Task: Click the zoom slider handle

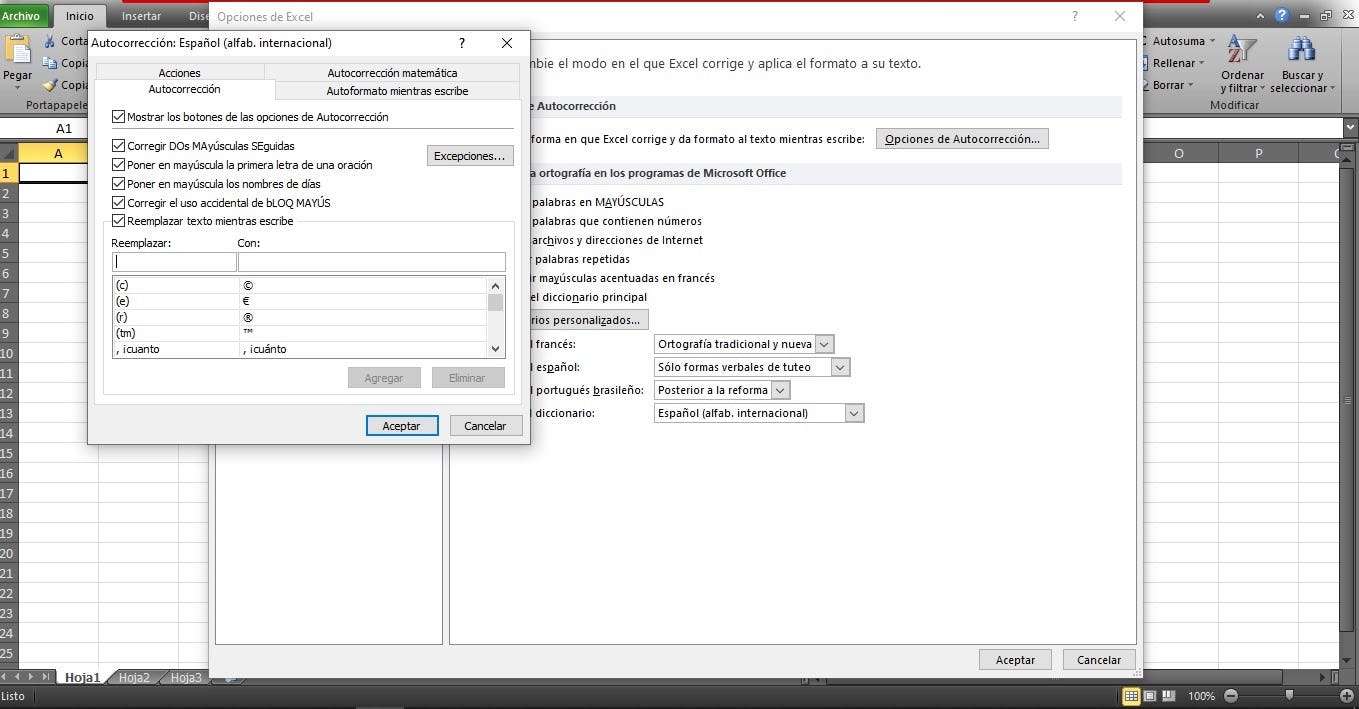Action: [x=1289, y=696]
